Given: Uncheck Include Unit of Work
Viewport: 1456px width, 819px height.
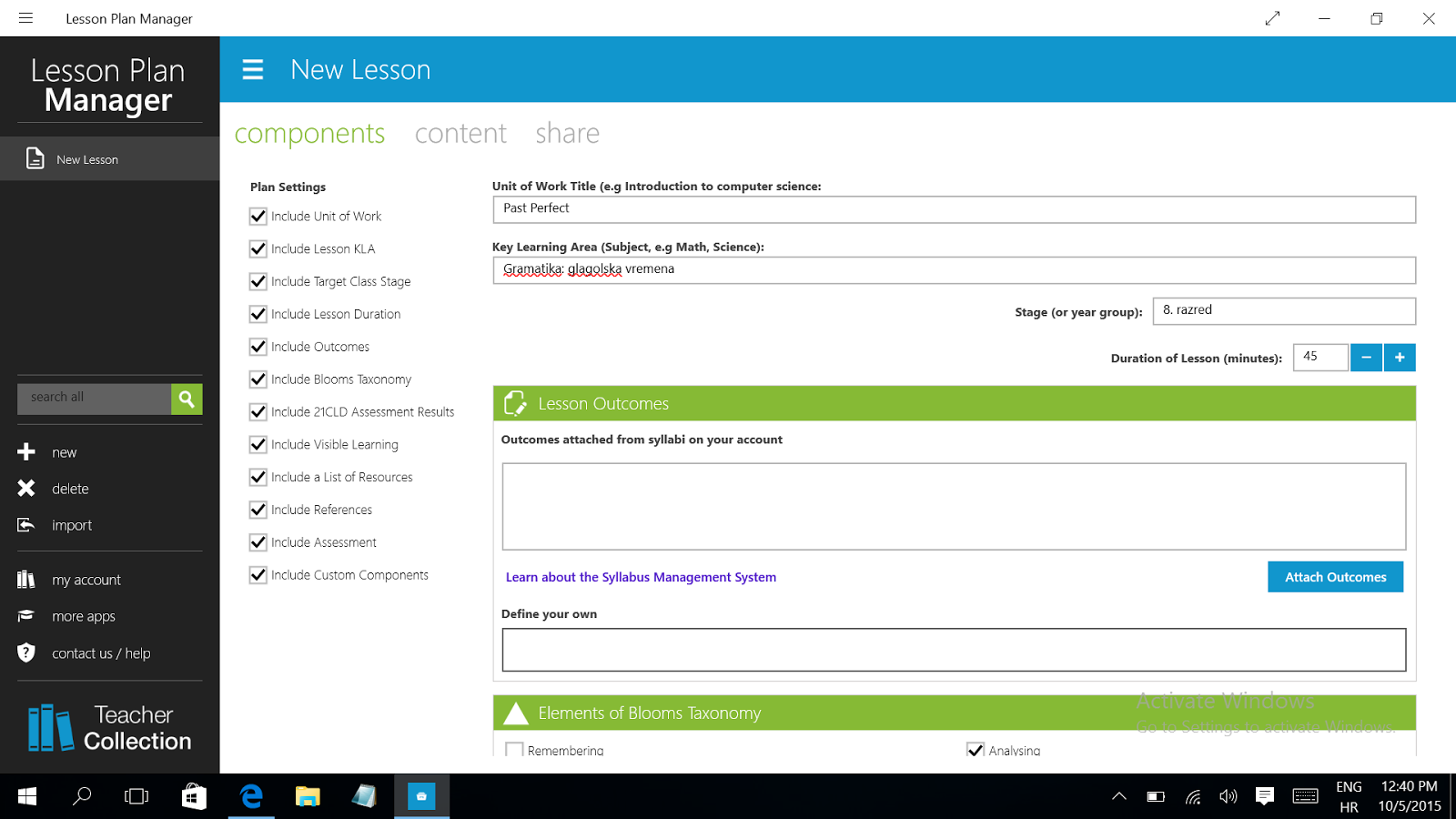Looking at the screenshot, I should coord(258,217).
